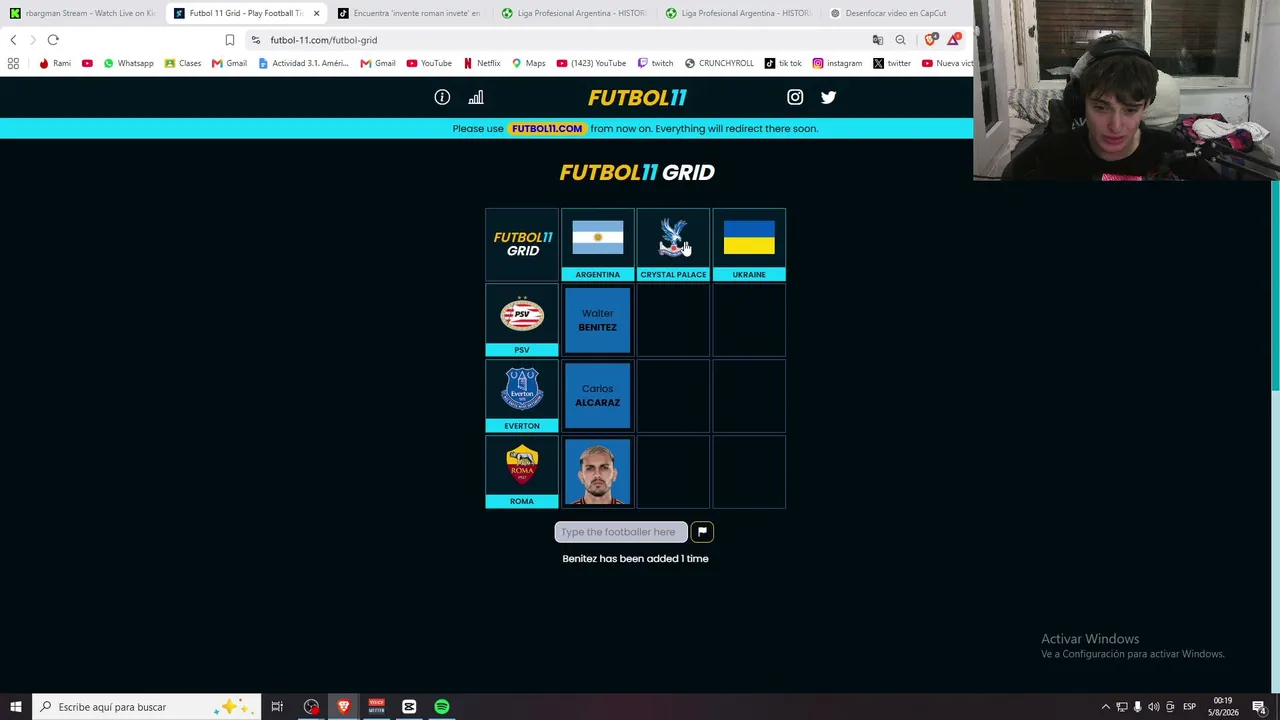Select the empty Roma–Ukraine cell
1280x720 pixels.
pyautogui.click(x=749, y=472)
